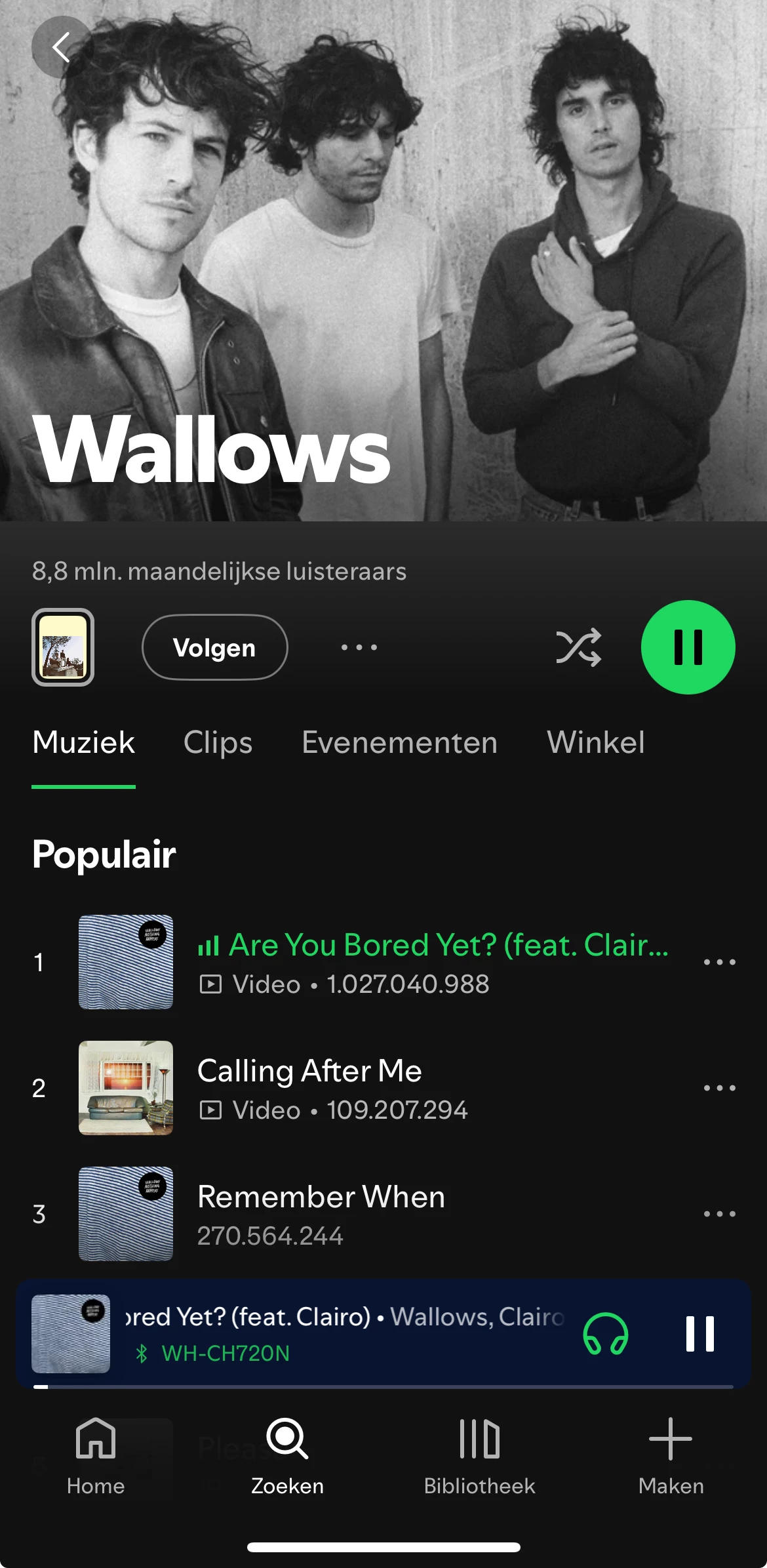Open more options for Remember When
Viewport: 767px width, 1568px height.
coord(719,1214)
